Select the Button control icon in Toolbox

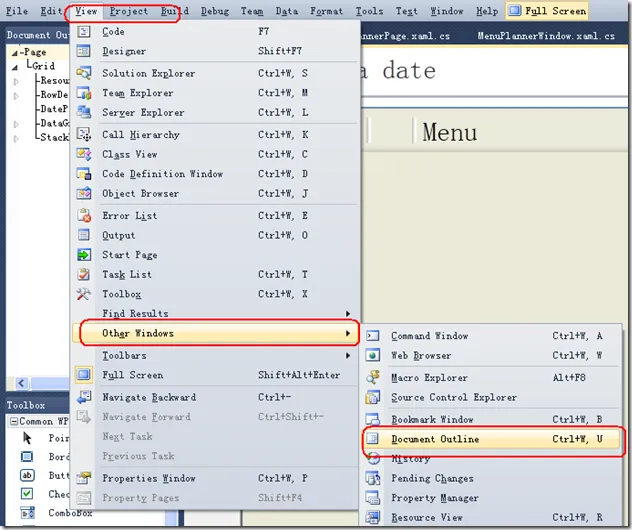[x=27, y=475]
